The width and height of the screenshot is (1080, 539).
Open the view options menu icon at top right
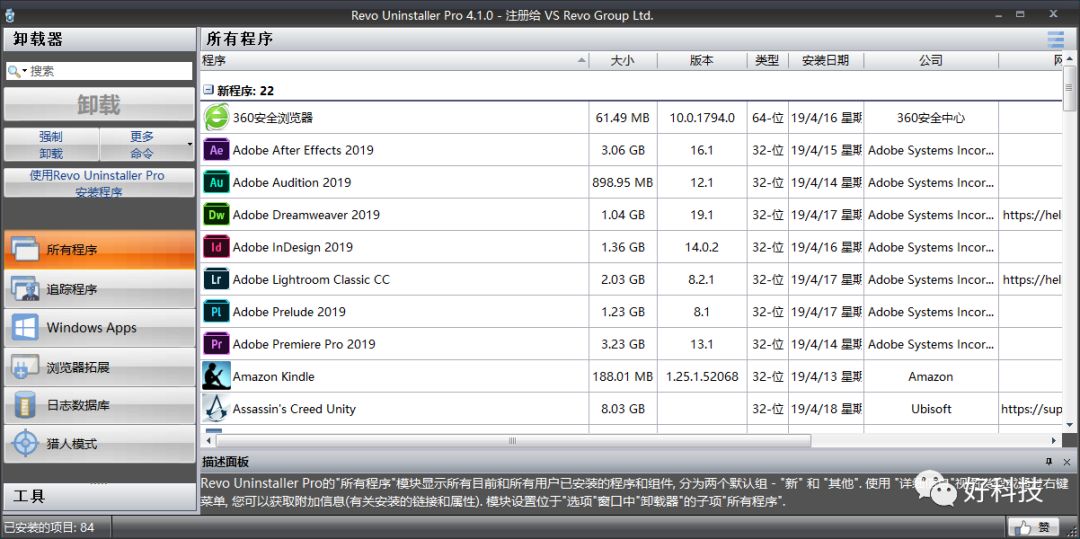[1055, 39]
